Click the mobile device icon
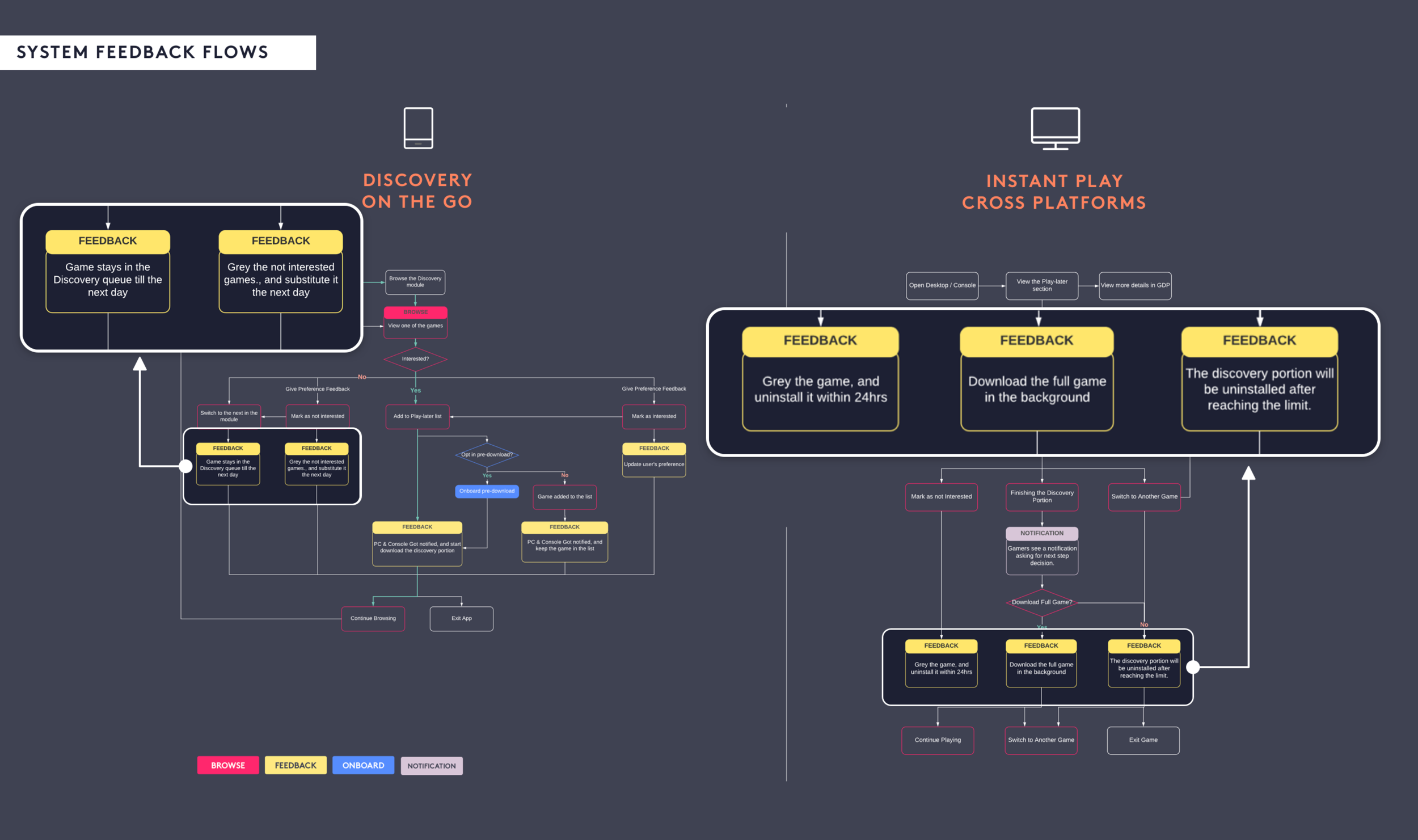The width and height of the screenshot is (1418, 840). (x=419, y=130)
